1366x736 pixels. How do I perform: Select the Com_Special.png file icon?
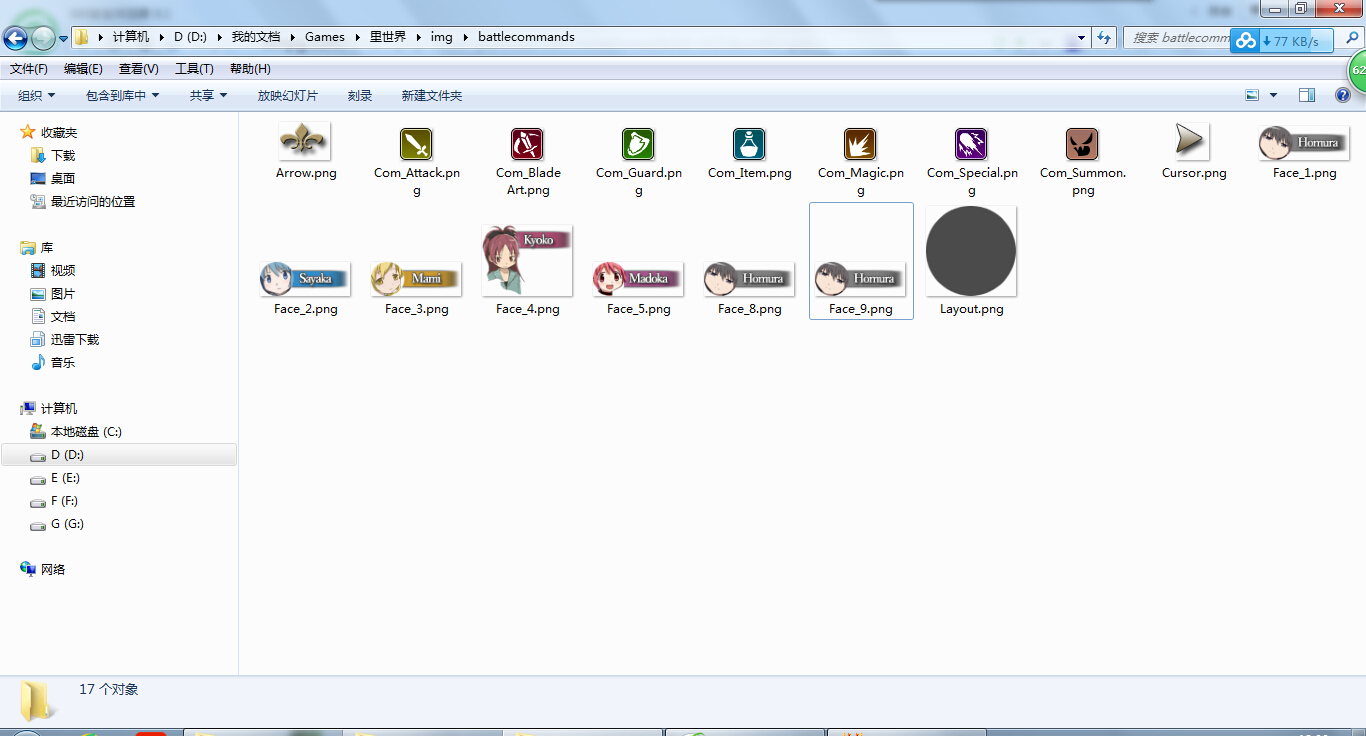click(x=971, y=144)
